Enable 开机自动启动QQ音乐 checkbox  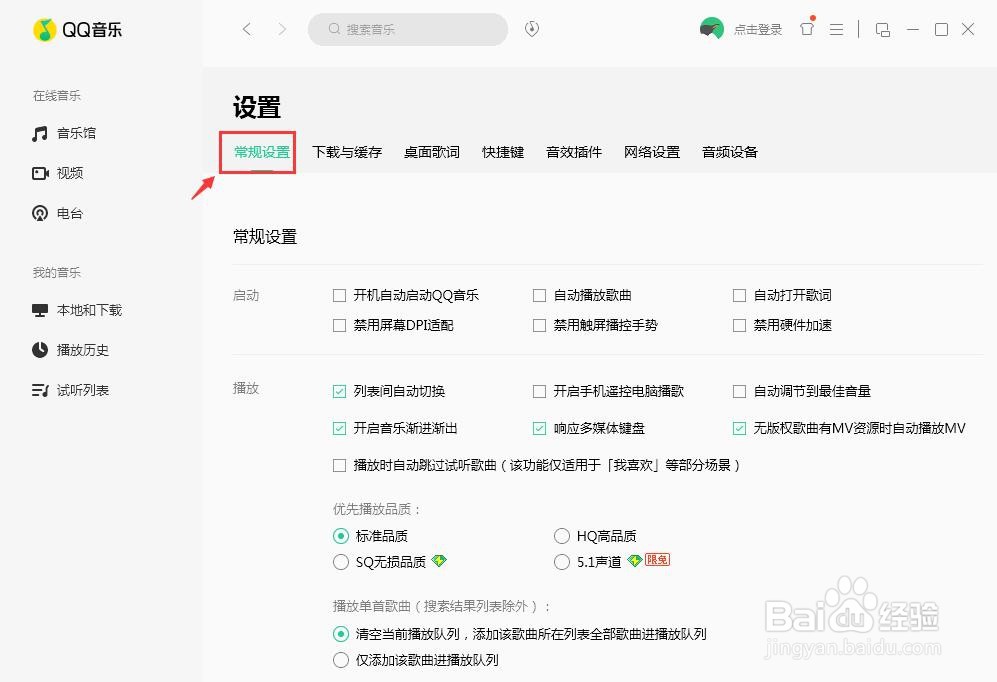click(339, 295)
